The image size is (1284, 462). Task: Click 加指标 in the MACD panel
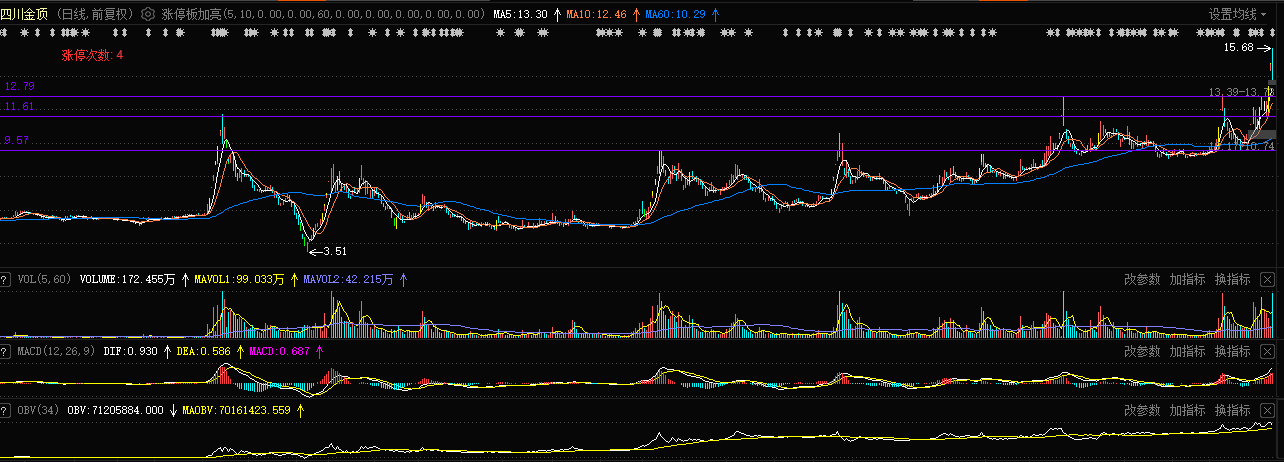[1187, 351]
